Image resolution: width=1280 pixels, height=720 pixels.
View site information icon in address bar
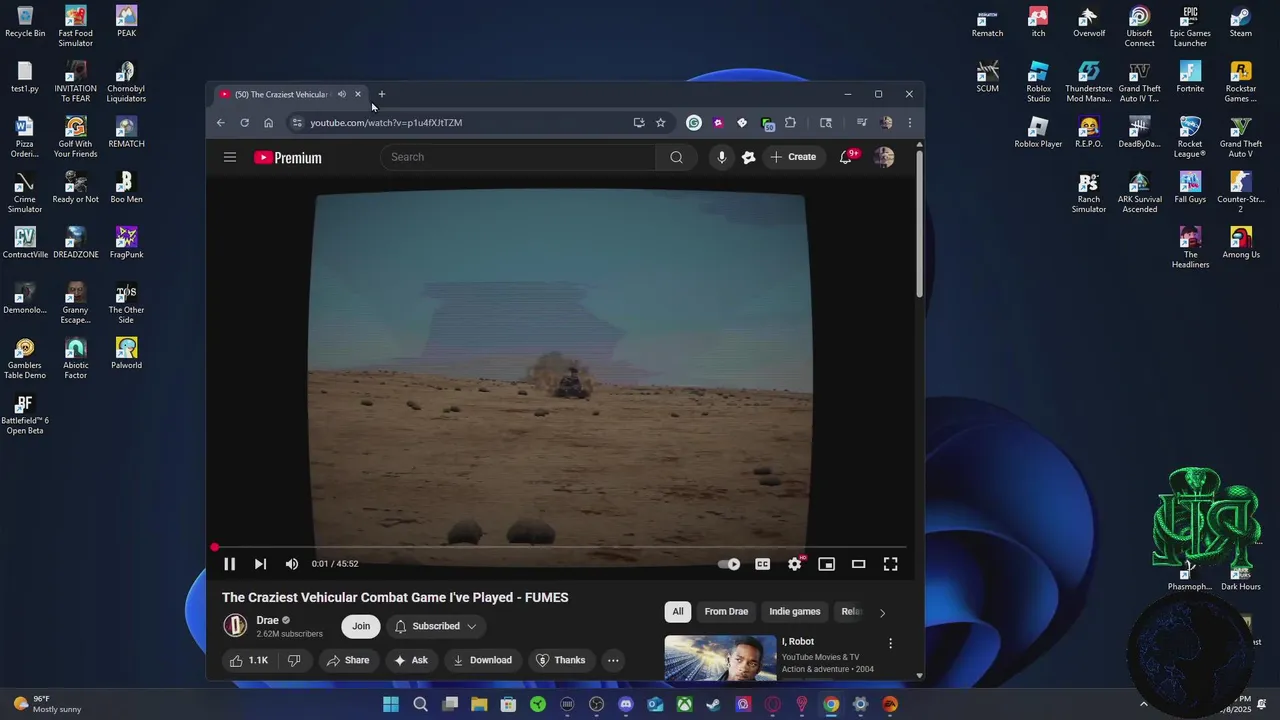click(296, 123)
